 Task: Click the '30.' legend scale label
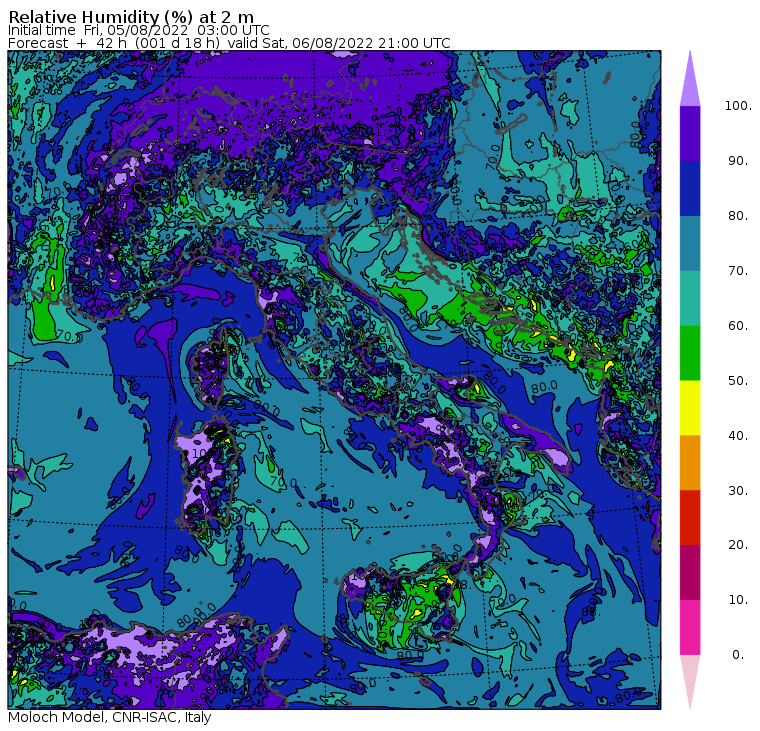pyautogui.click(x=738, y=491)
